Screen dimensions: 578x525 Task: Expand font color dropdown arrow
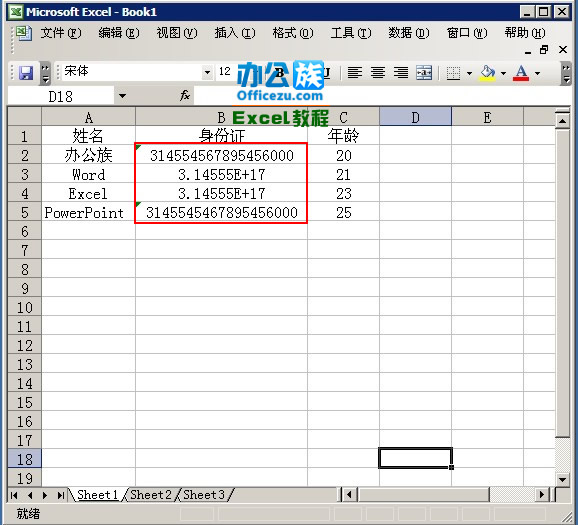click(538, 73)
